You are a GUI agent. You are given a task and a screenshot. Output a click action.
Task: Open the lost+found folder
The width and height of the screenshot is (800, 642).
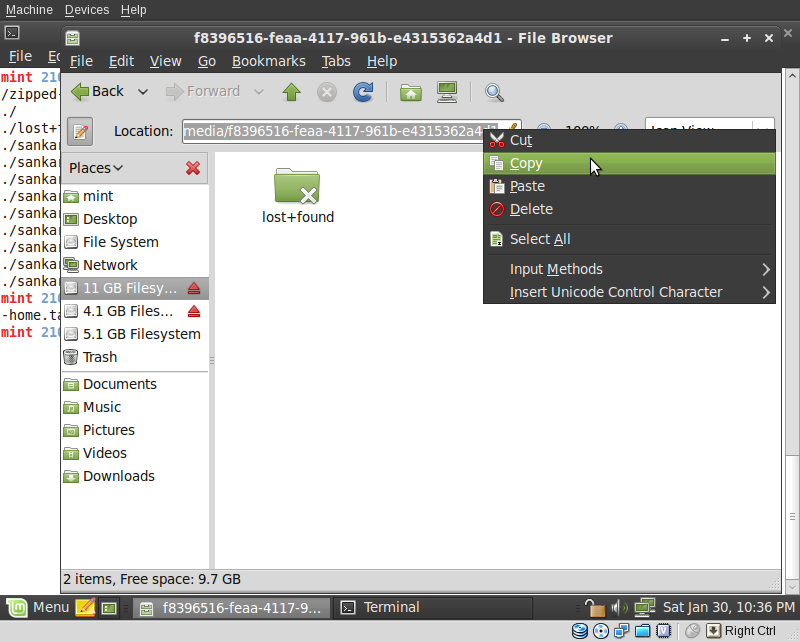pos(297,190)
